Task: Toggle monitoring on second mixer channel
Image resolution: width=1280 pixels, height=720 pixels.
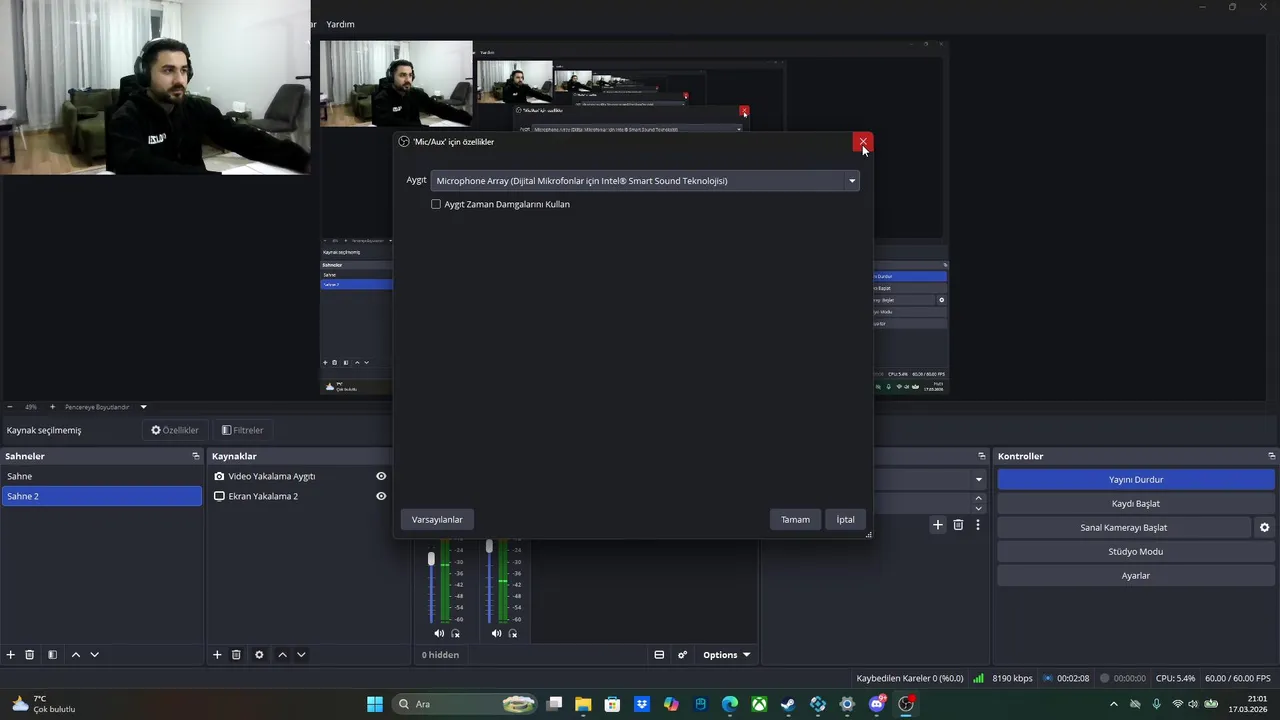Action: (513, 633)
